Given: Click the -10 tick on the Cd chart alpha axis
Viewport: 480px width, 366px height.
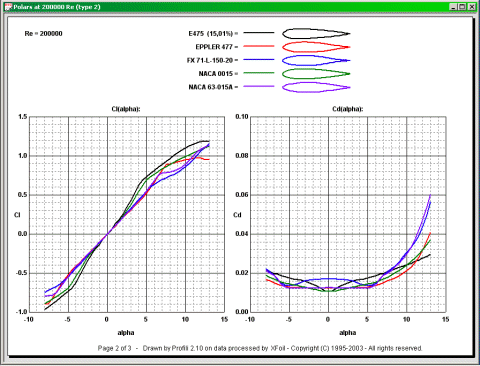Looking at the screenshot, I should 250,319.
